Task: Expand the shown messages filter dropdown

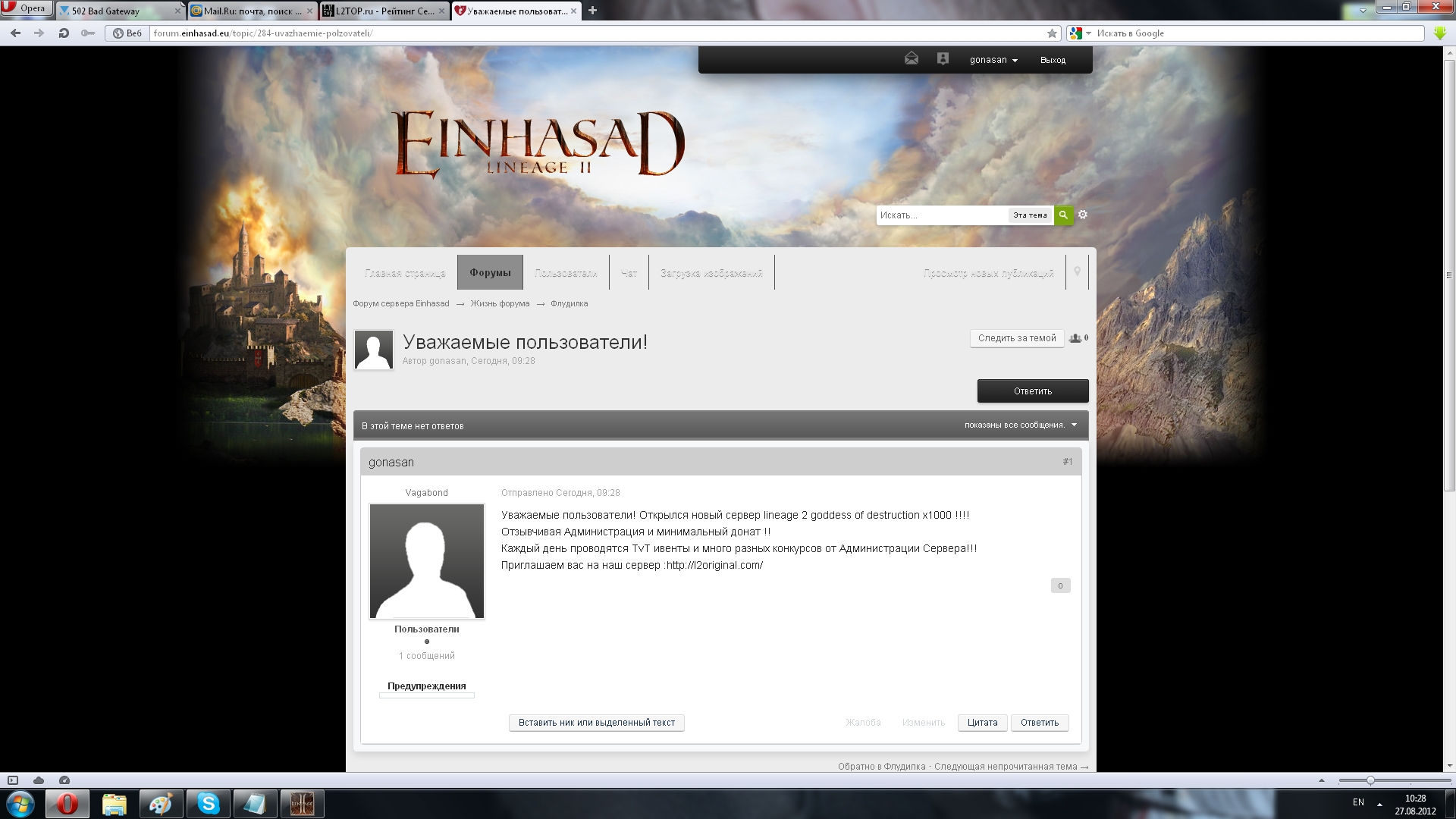Action: 1020,425
